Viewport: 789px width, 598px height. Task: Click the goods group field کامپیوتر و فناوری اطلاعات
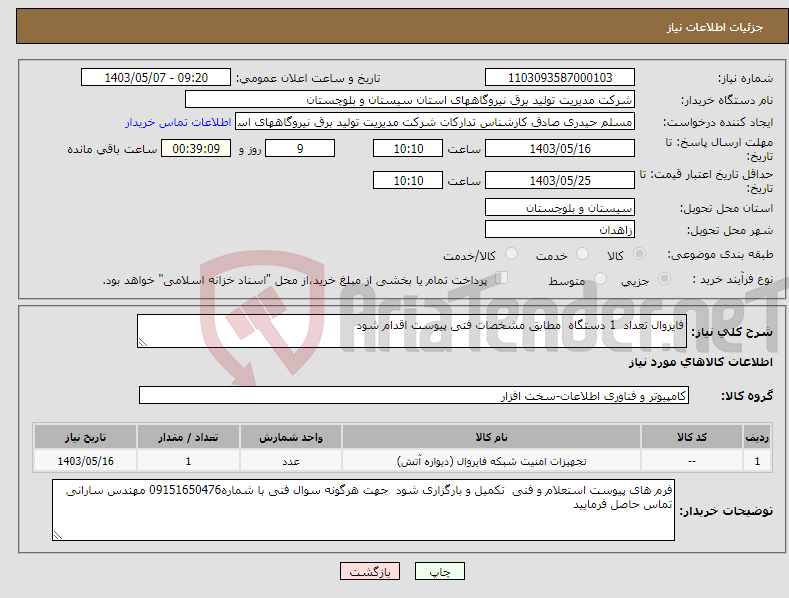point(414,396)
